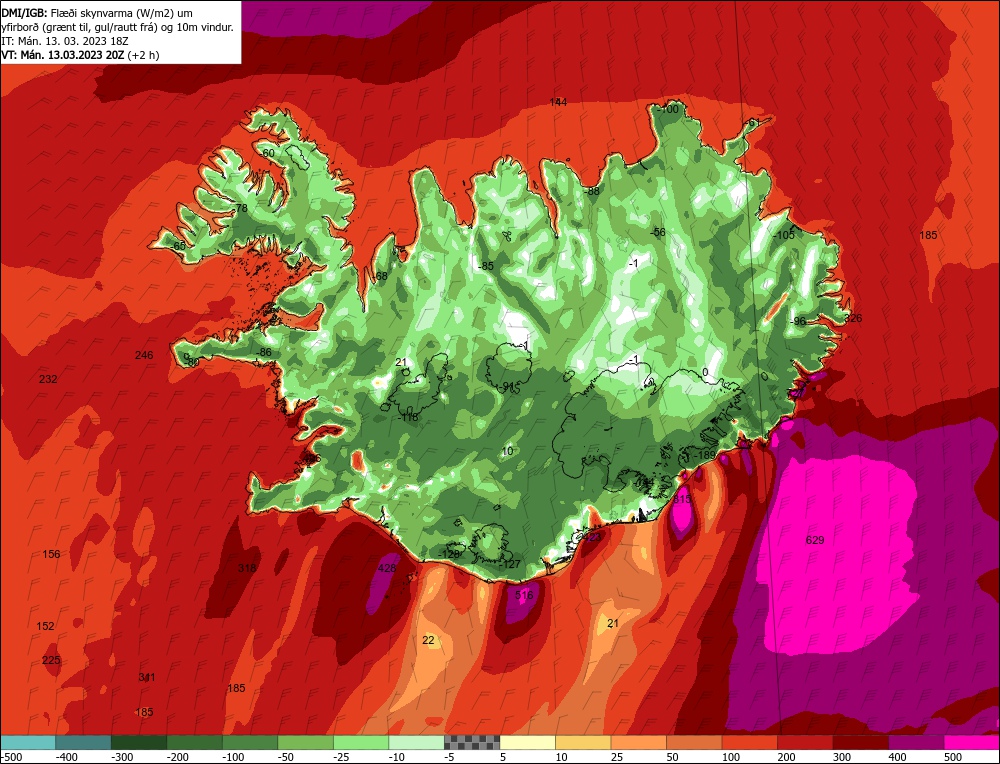Click the -127 value on the south coast

[x=510, y=564]
